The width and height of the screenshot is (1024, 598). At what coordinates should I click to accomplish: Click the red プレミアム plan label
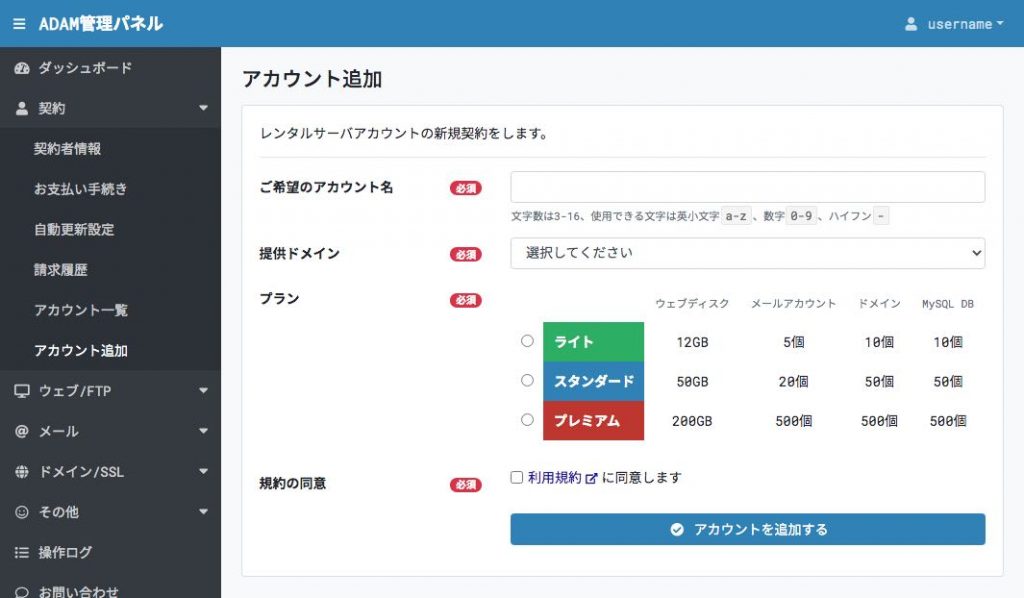click(x=593, y=420)
